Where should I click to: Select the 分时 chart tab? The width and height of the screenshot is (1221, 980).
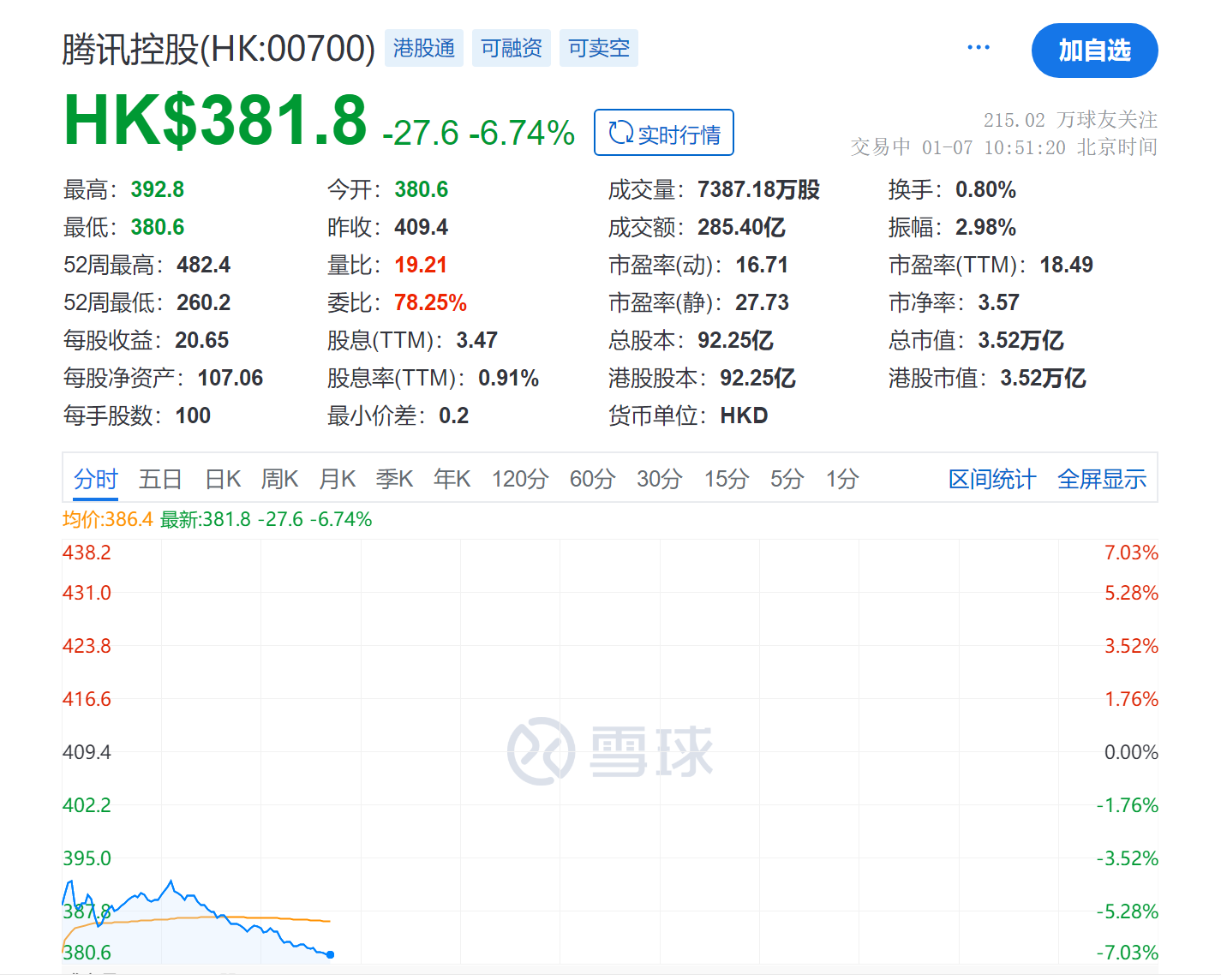pos(95,479)
